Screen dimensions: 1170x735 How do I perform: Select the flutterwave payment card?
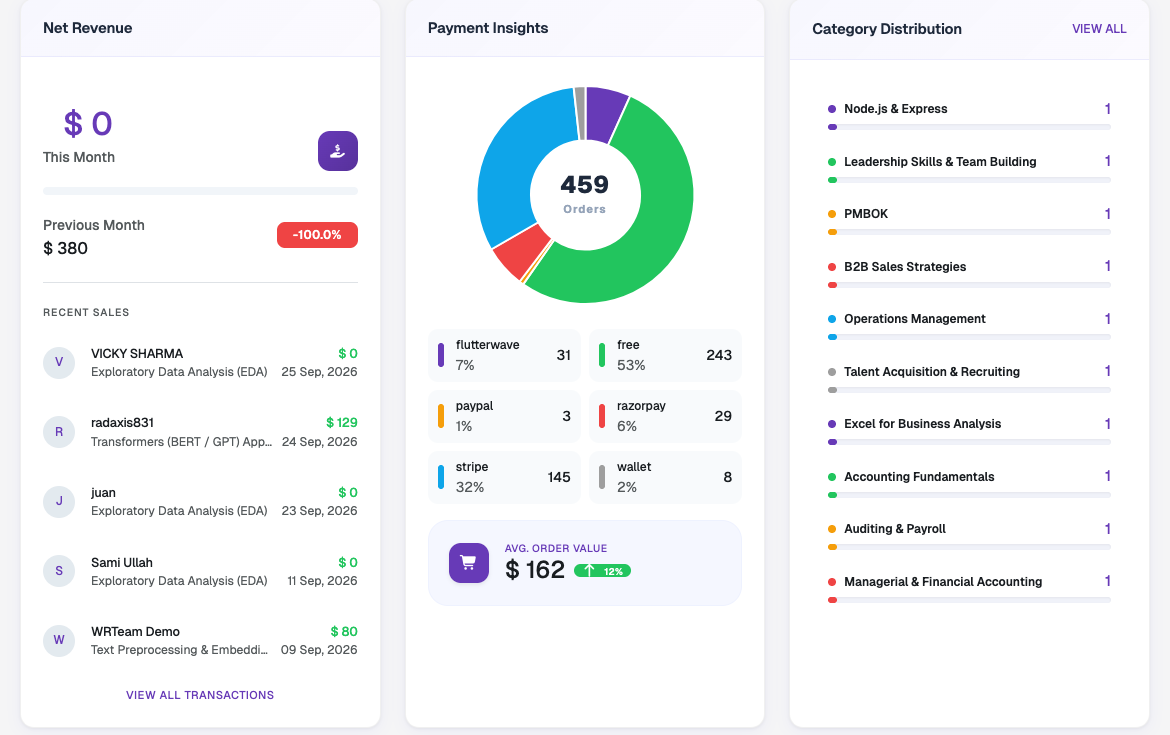(x=504, y=355)
